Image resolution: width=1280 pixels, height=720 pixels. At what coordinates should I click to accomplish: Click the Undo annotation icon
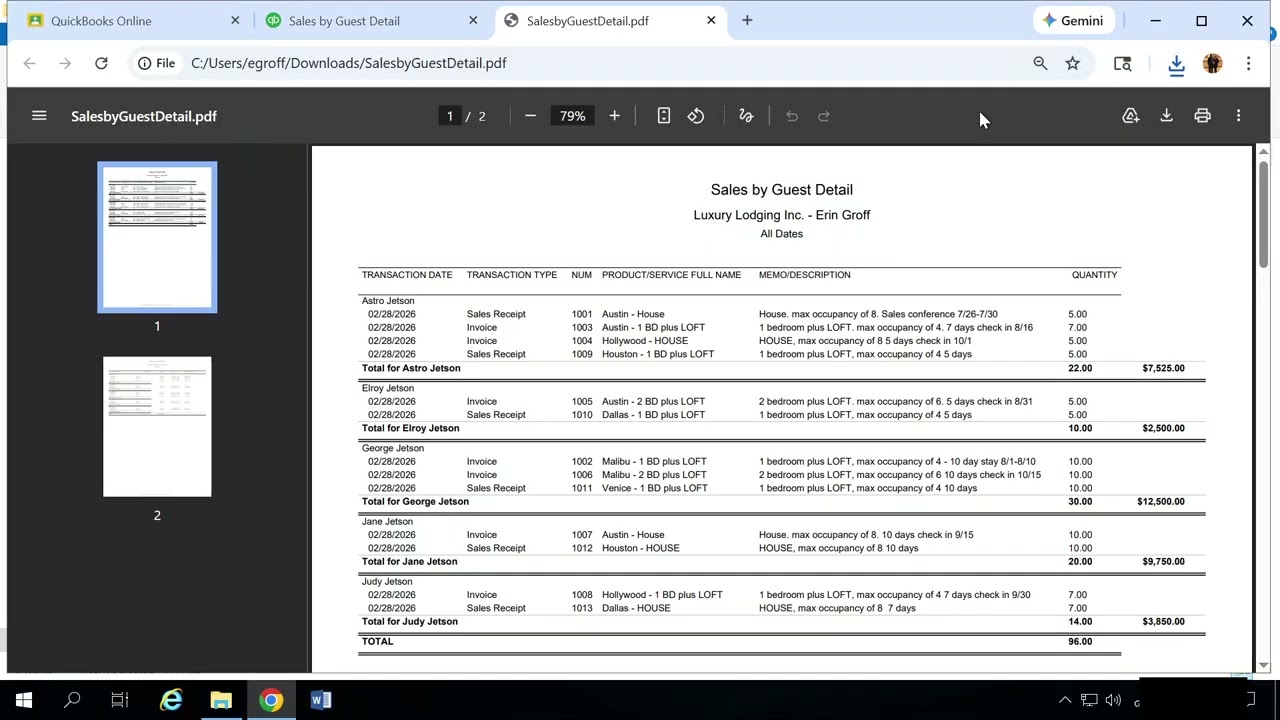pyautogui.click(x=792, y=116)
